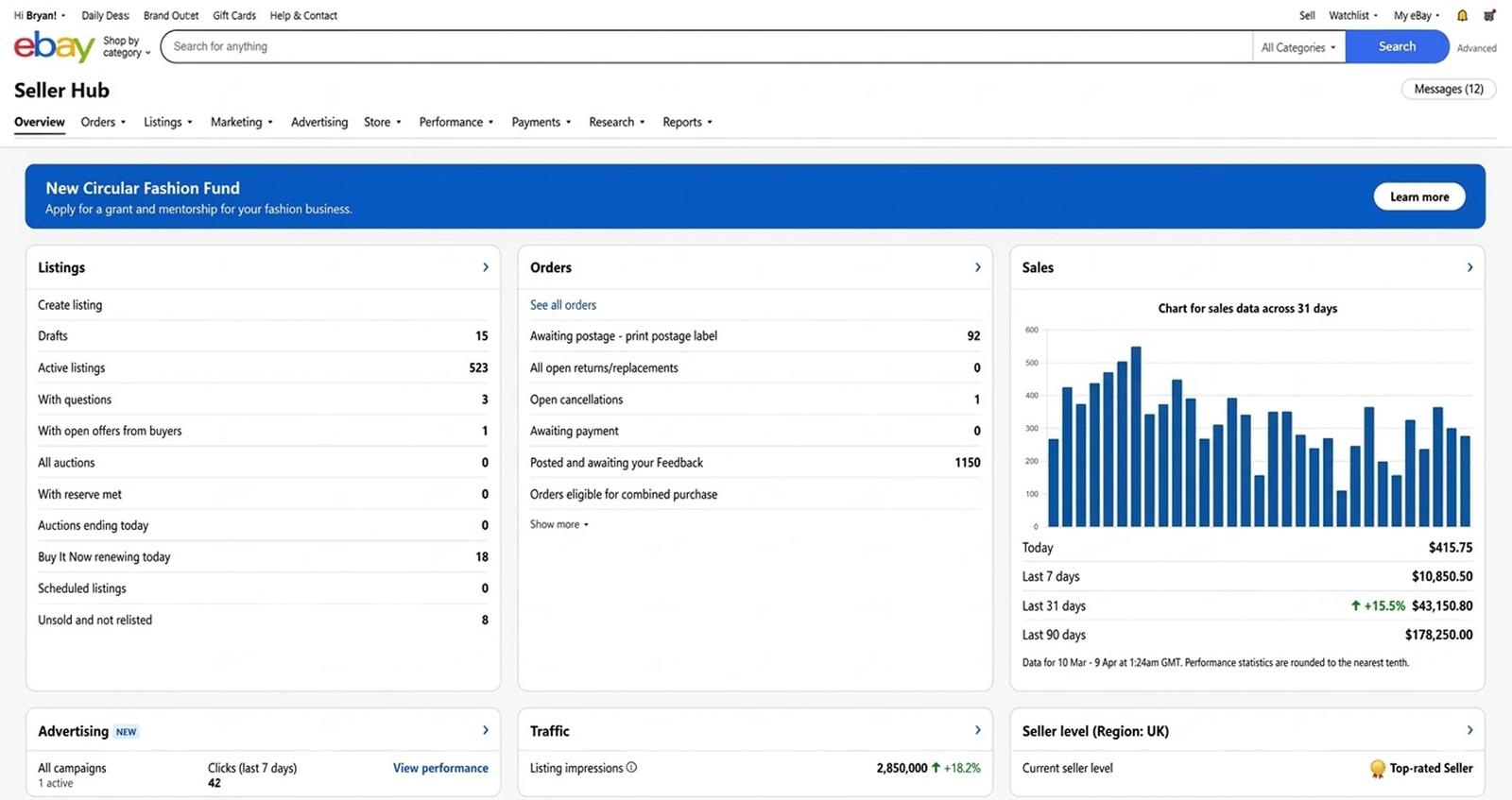Viewport: 1512px width, 800px height.
Task: Expand the All Categories dropdown
Action: [x=1297, y=47]
